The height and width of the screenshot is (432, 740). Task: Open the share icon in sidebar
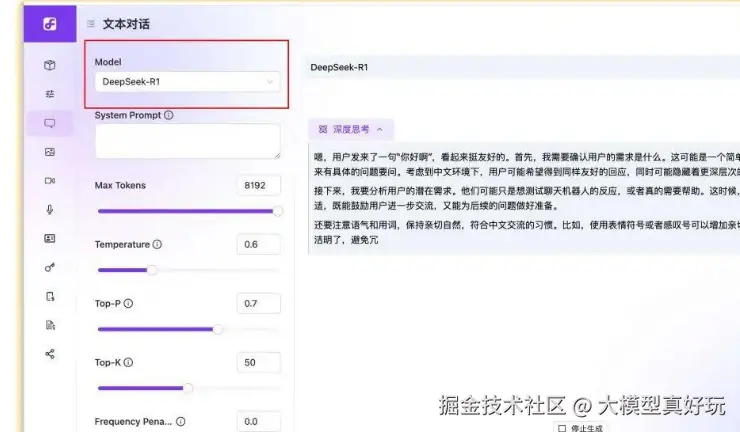pos(50,354)
